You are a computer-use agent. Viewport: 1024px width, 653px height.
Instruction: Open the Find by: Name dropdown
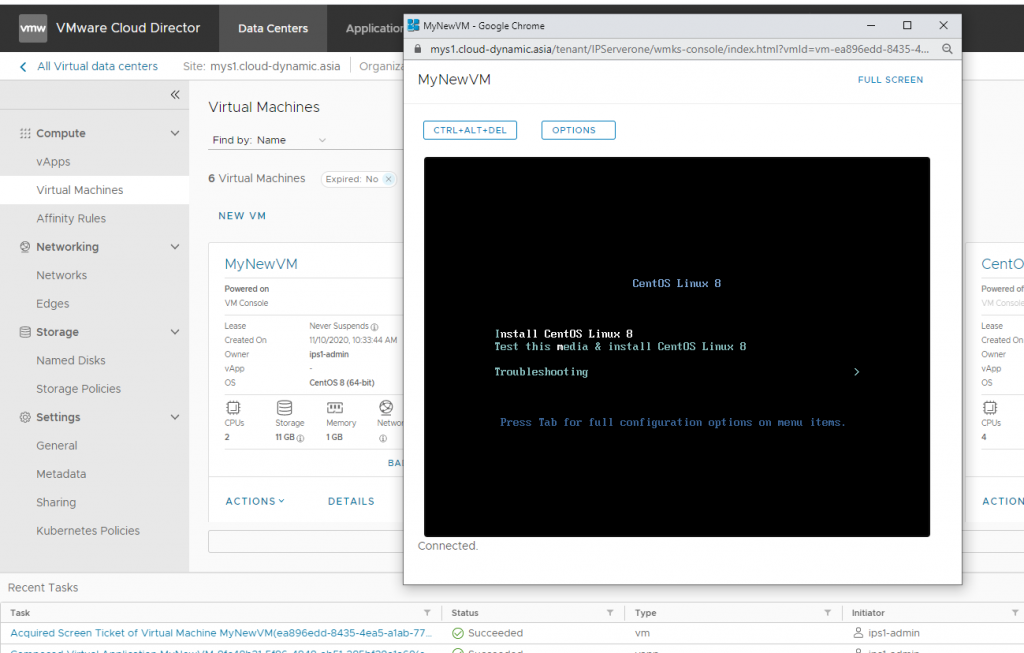pyautogui.click(x=269, y=140)
